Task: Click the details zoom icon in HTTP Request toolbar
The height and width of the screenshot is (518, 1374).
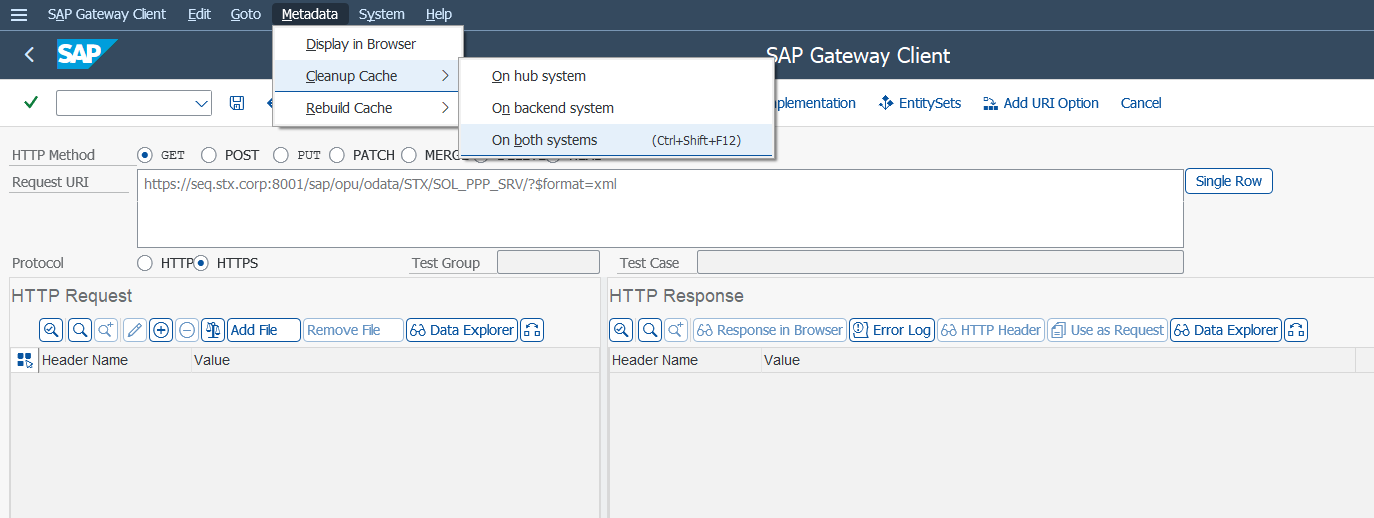Action: [x=51, y=330]
